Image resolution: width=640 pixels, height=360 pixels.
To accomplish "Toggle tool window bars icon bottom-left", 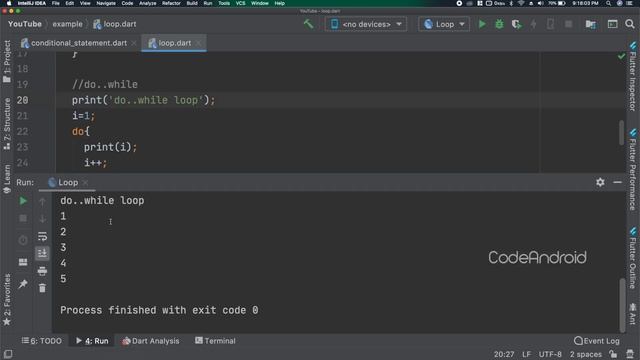I will pyautogui.click(x=8, y=354).
